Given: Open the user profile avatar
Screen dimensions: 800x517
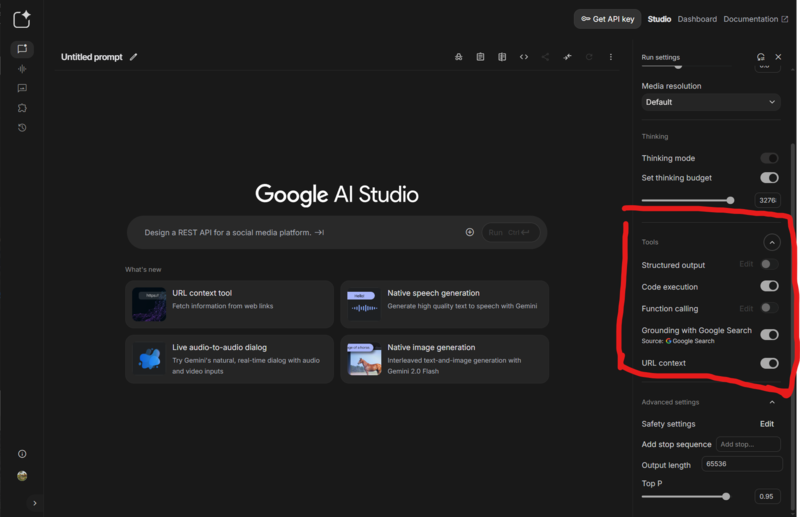Looking at the screenshot, I should point(22,476).
